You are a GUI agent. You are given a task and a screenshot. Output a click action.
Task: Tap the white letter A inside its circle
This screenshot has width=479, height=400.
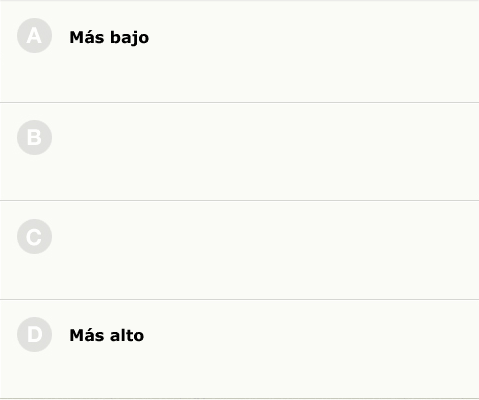click(34, 36)
